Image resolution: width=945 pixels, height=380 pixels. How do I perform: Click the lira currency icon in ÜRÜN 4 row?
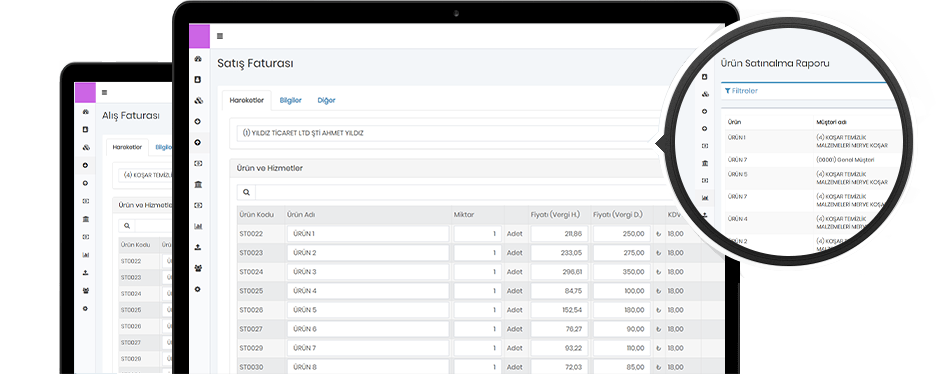tap(658, 291)
